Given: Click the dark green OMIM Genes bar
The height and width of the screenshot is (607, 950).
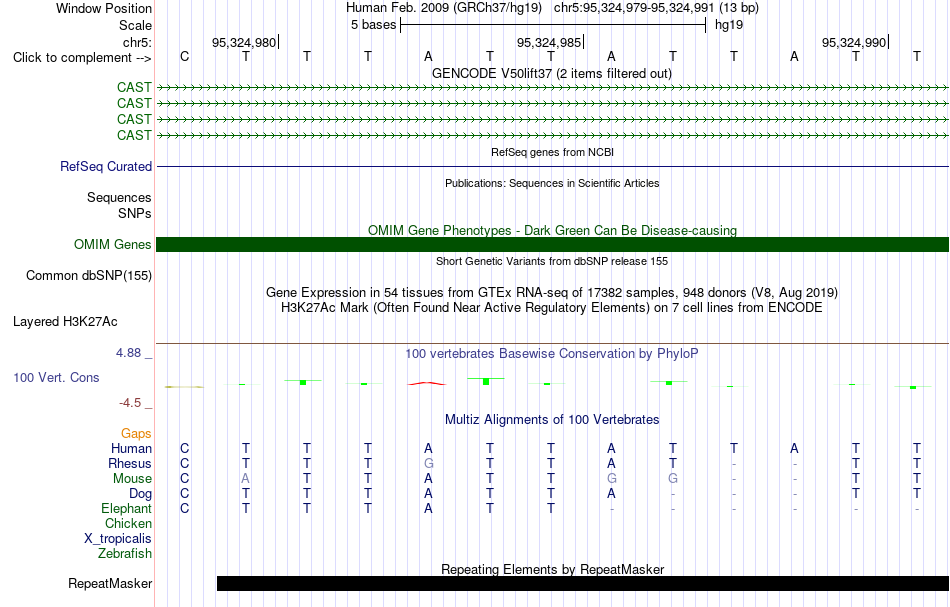Looking at the screenshot, I should point(552,244).
